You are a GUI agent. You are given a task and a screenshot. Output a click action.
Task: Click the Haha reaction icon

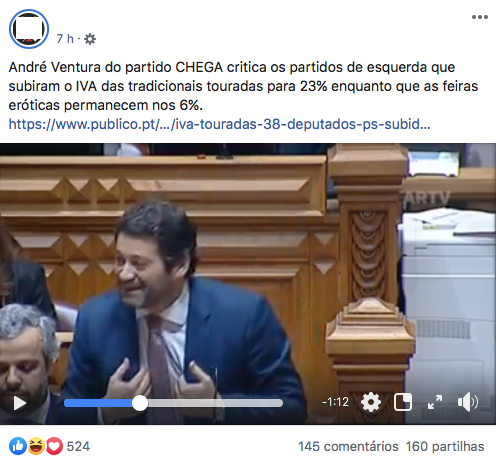[x=36, y=446]
